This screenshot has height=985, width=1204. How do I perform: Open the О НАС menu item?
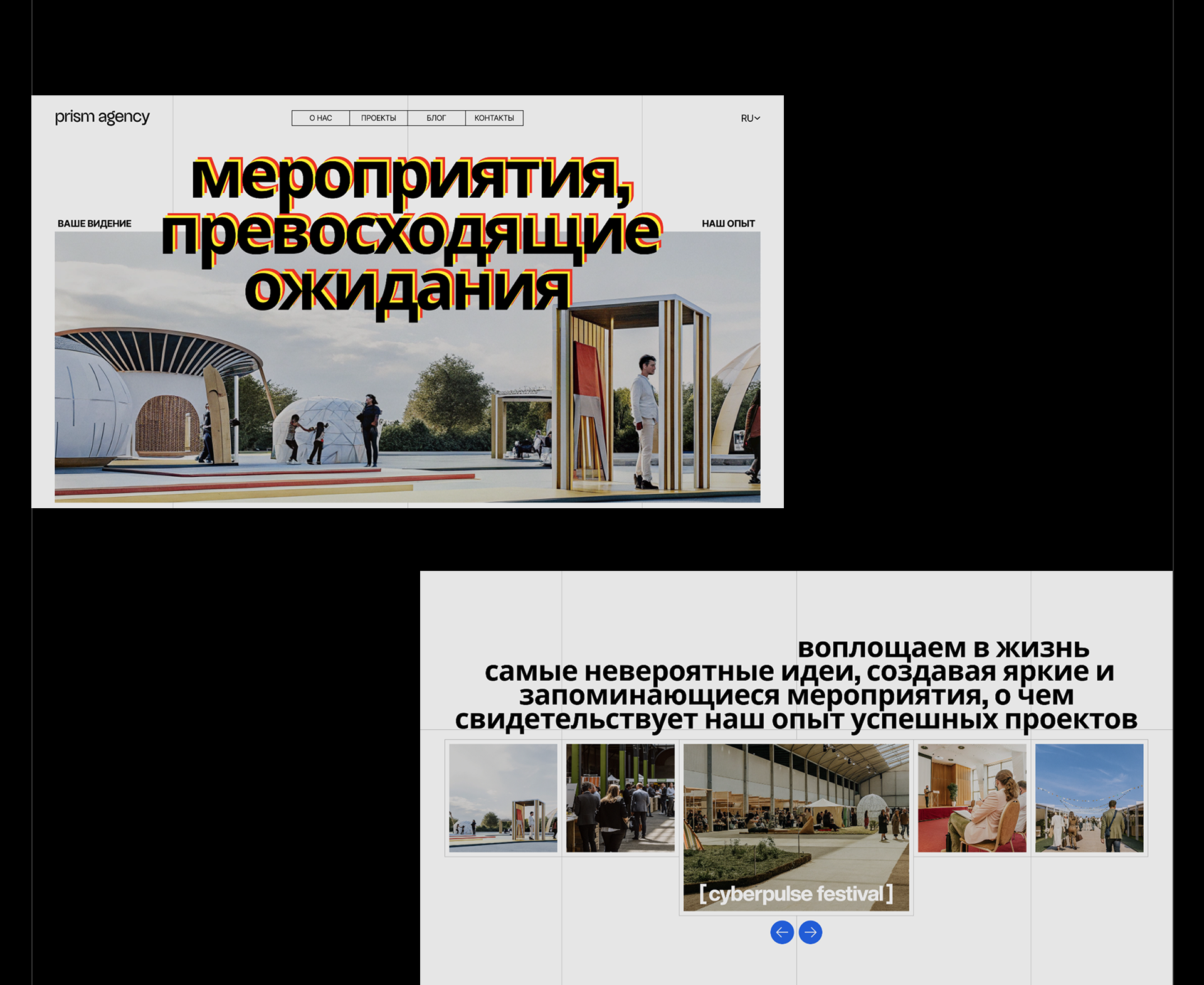(320, 118)
